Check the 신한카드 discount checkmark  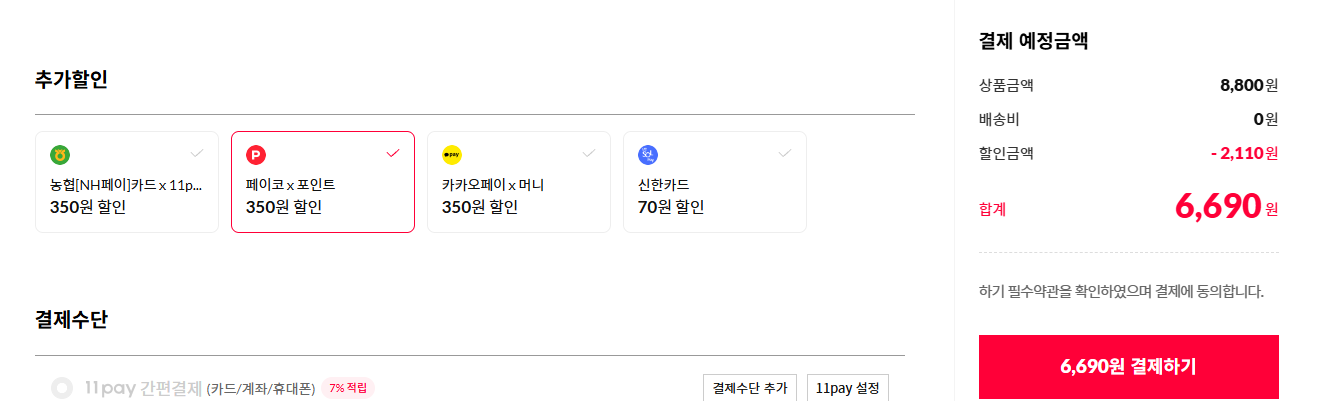pos(785,153)
